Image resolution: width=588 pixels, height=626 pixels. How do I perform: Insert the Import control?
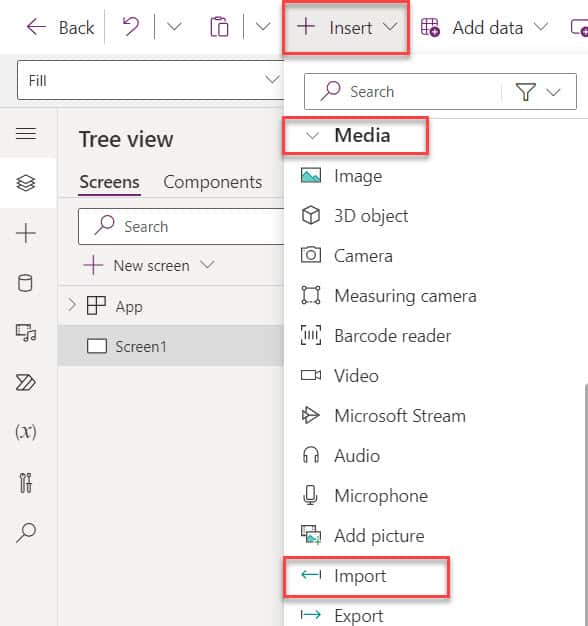point(343,576)
